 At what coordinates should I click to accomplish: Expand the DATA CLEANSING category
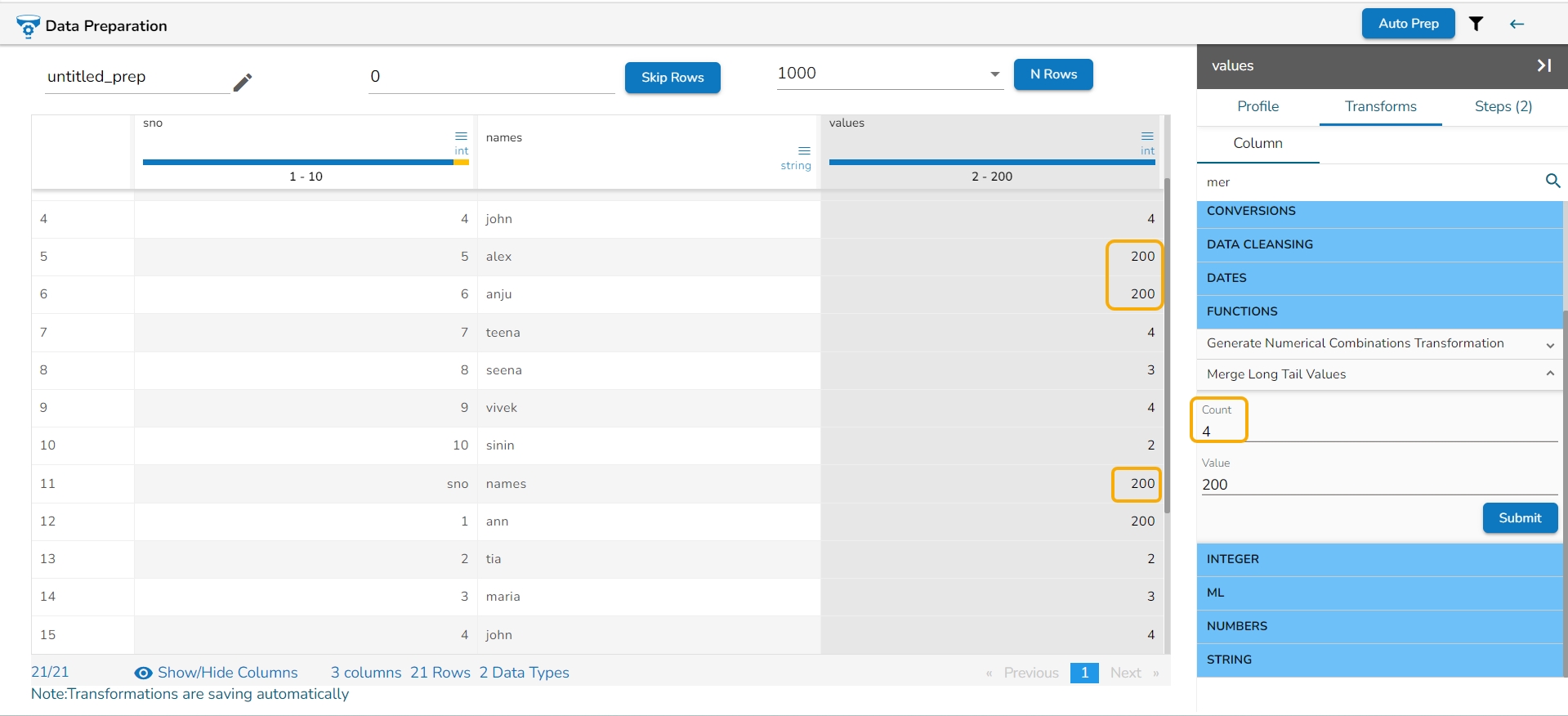click(1379, 244)
